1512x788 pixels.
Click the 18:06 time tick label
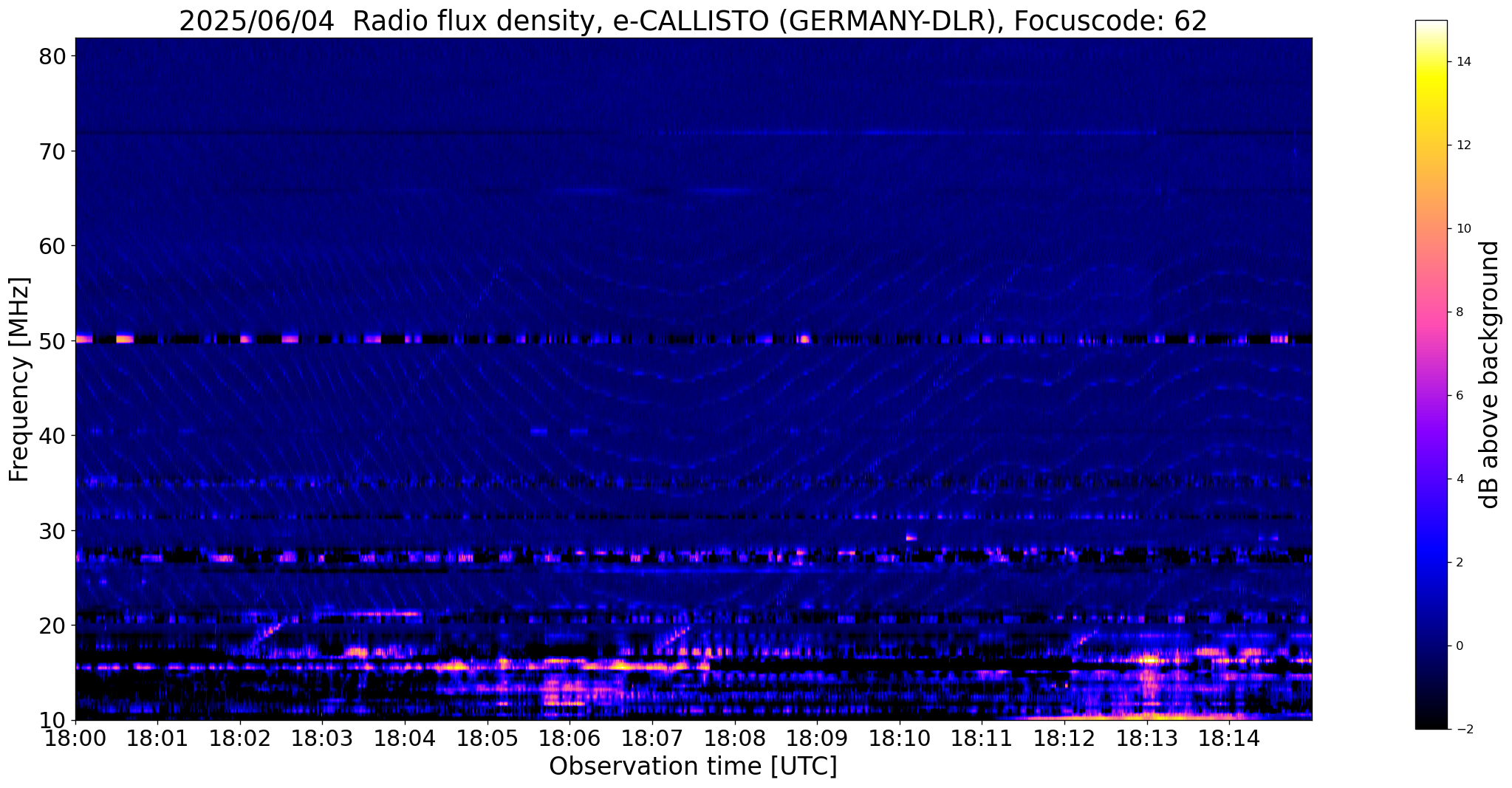click(569, 737)
